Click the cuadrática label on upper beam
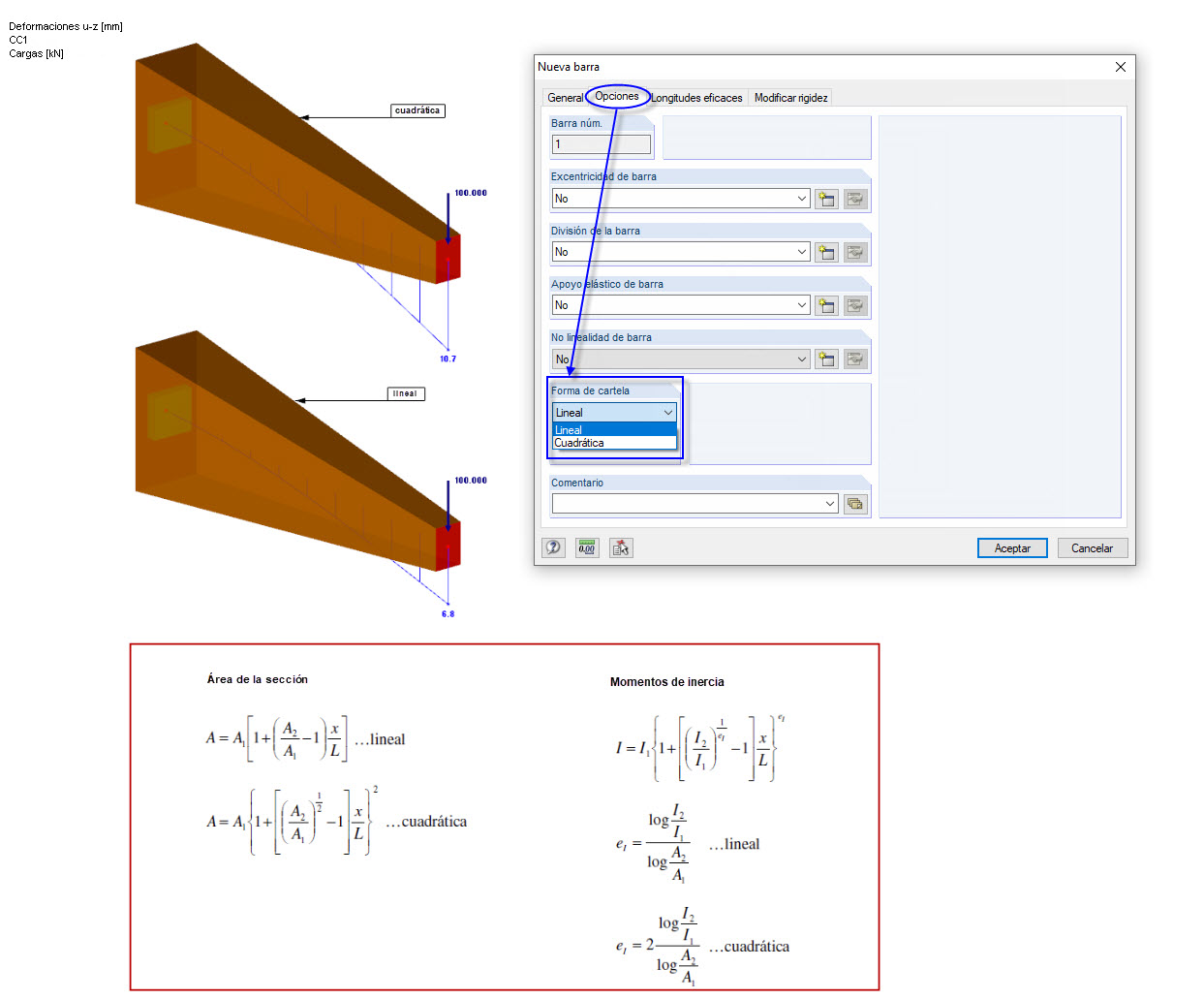Viewport: 1204px width, 999px height. 417,110
